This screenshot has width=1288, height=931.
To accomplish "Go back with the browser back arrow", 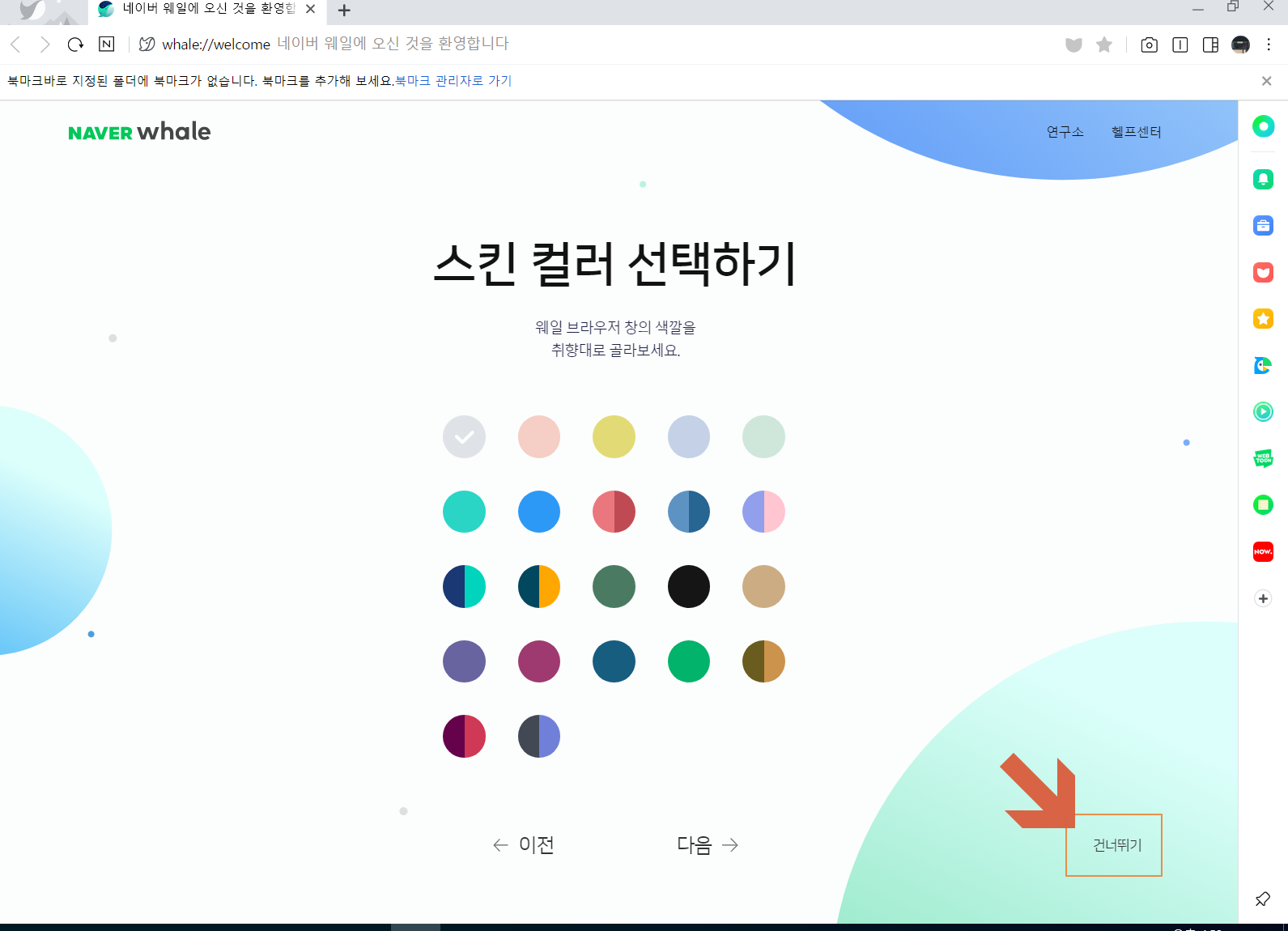I will point(15,45).
